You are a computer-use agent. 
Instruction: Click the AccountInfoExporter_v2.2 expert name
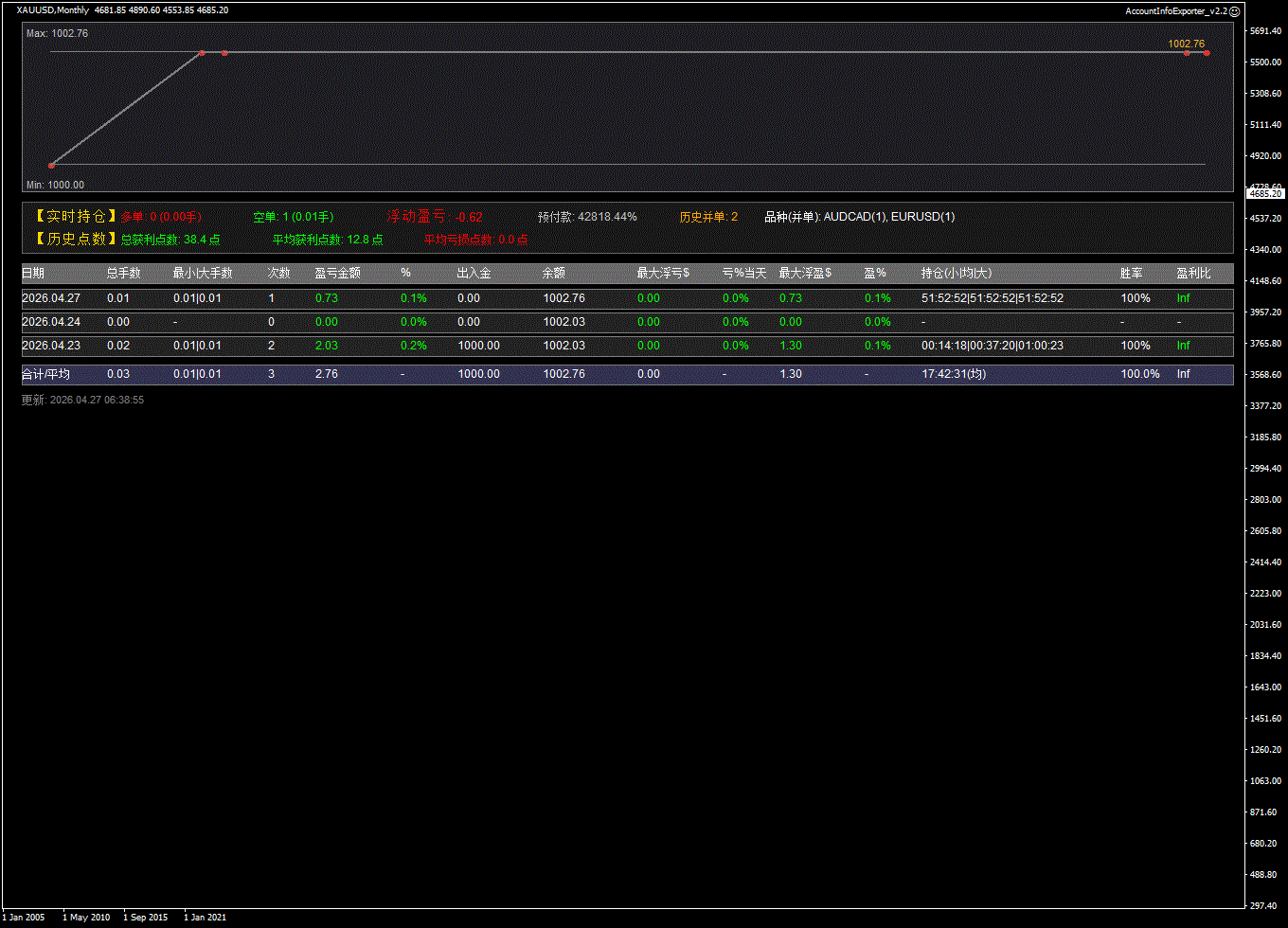point(1175,11)
